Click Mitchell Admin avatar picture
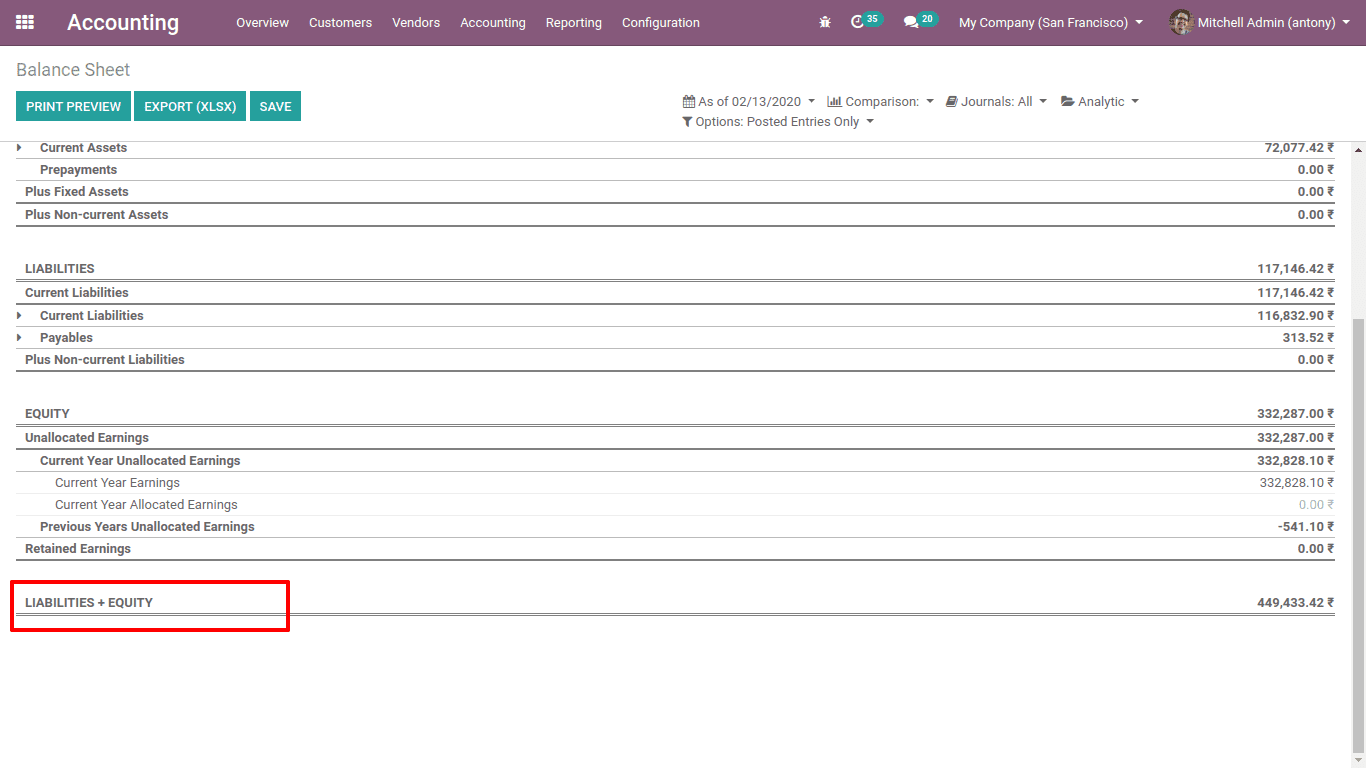This screenshot has height=768, width=1366. pos(1182,22)
